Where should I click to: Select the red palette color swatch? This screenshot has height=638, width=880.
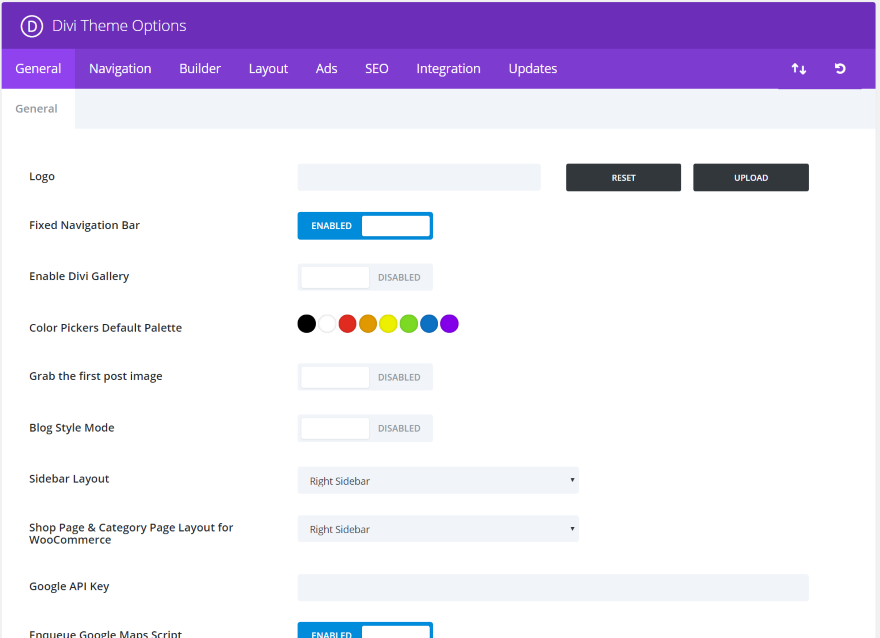[347, 324]
